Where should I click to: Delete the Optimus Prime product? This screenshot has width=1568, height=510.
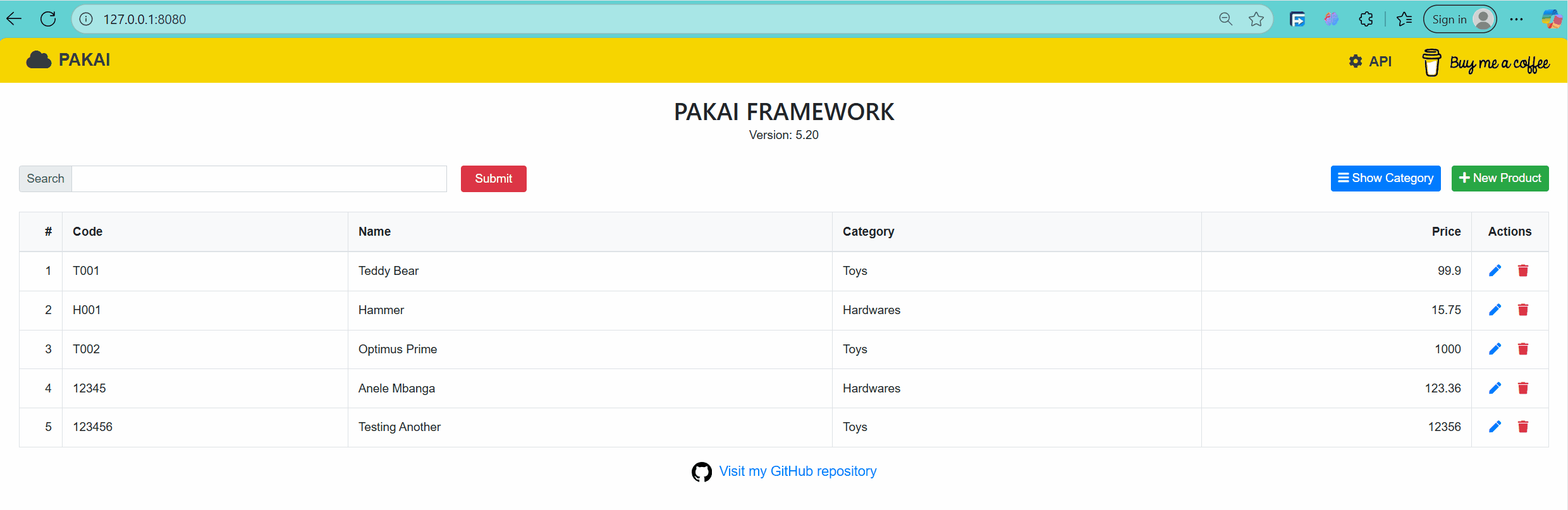(1523, 349)
